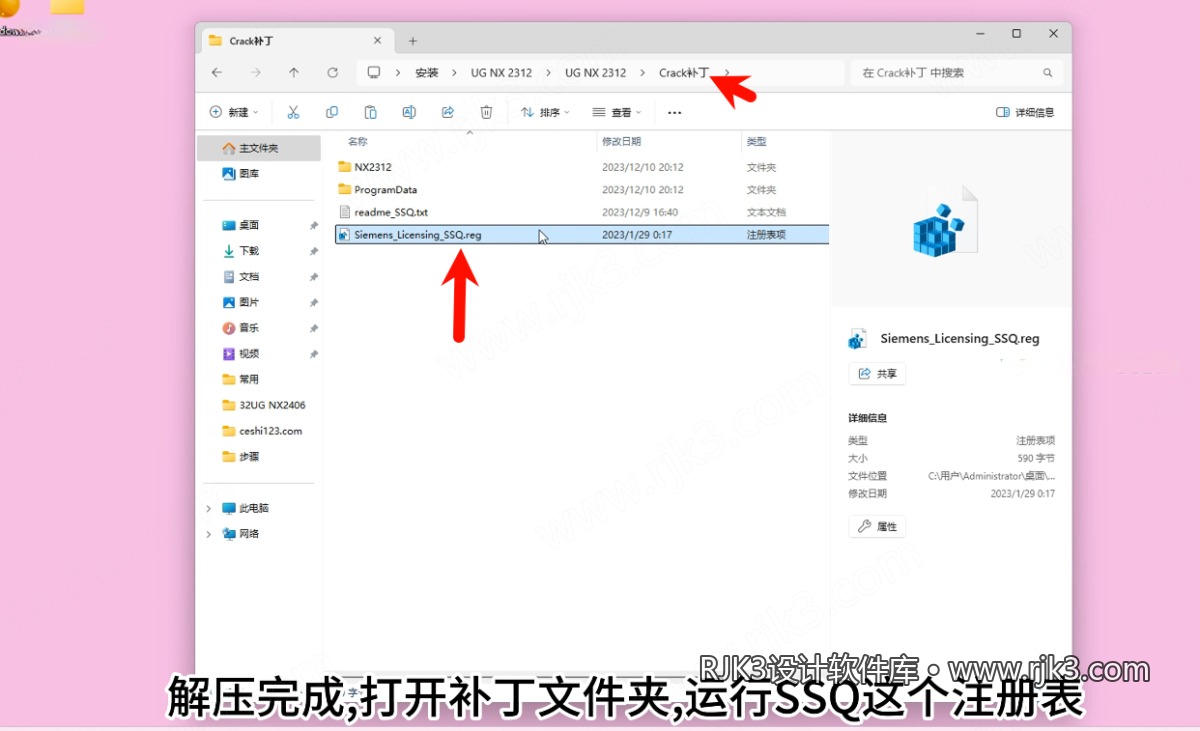Click the 属性 button in details pane

877,526
